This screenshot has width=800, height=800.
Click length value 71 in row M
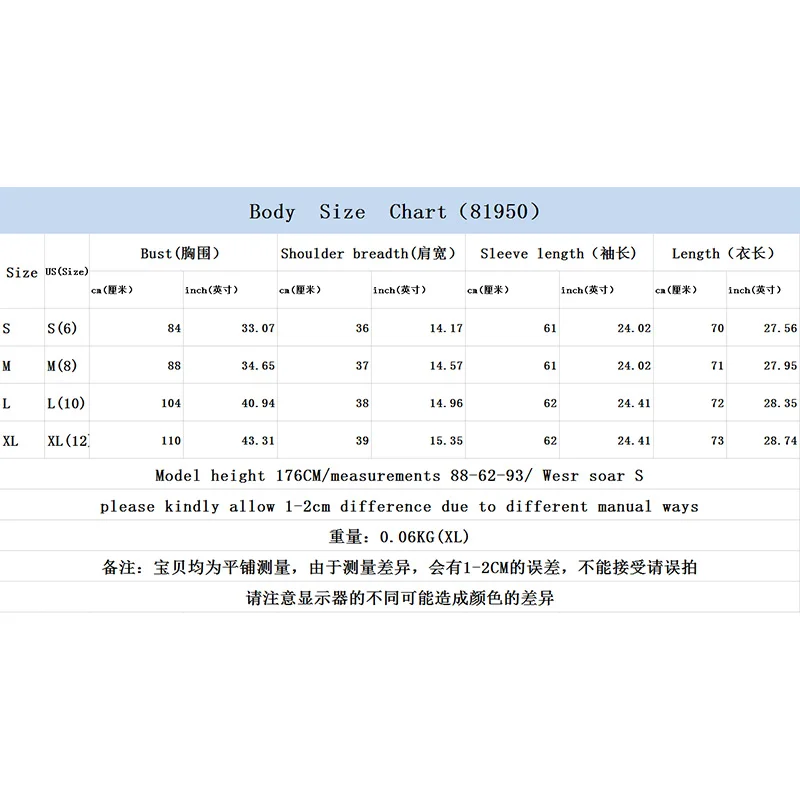tap(717, 366)
